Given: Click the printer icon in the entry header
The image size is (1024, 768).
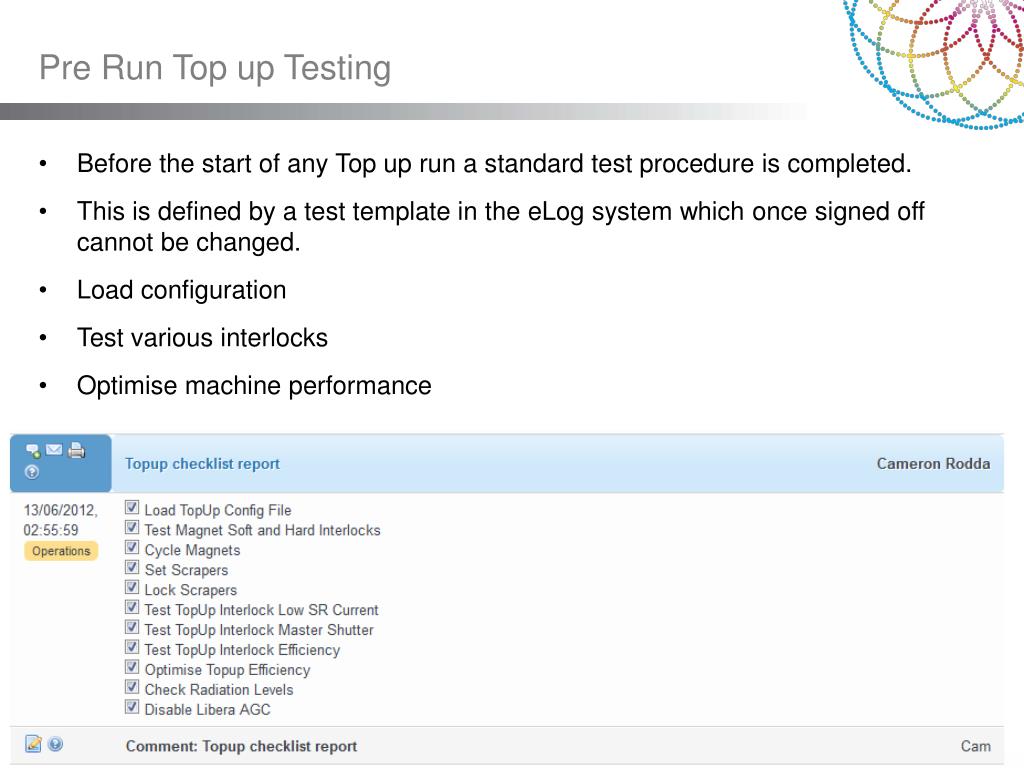Looking at the screenshot, I should click(x=76, y=450).
